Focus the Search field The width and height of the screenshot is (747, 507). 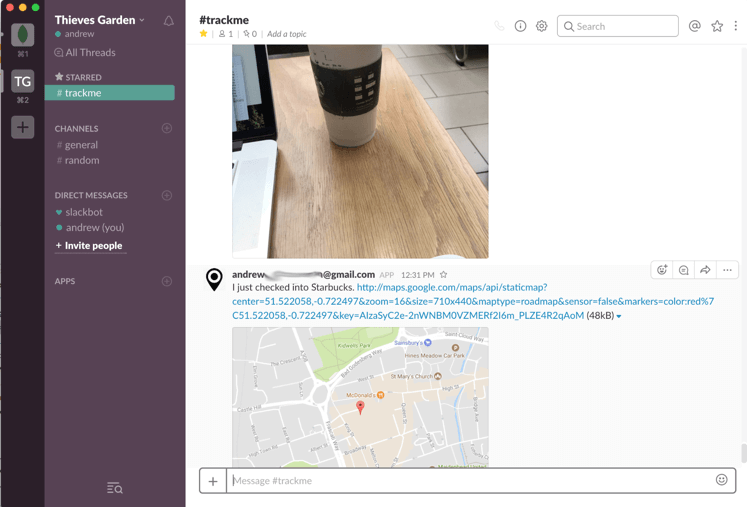click(618, 26)
